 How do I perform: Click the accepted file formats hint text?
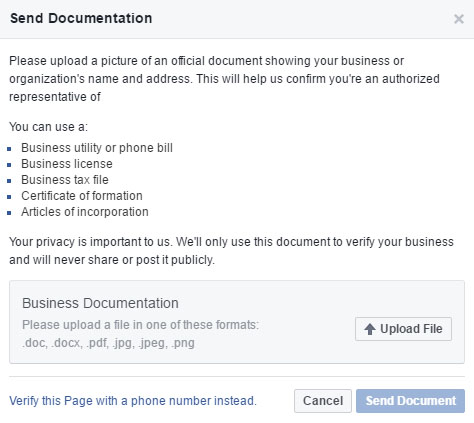pyautogui.click(x=140, y=334)
